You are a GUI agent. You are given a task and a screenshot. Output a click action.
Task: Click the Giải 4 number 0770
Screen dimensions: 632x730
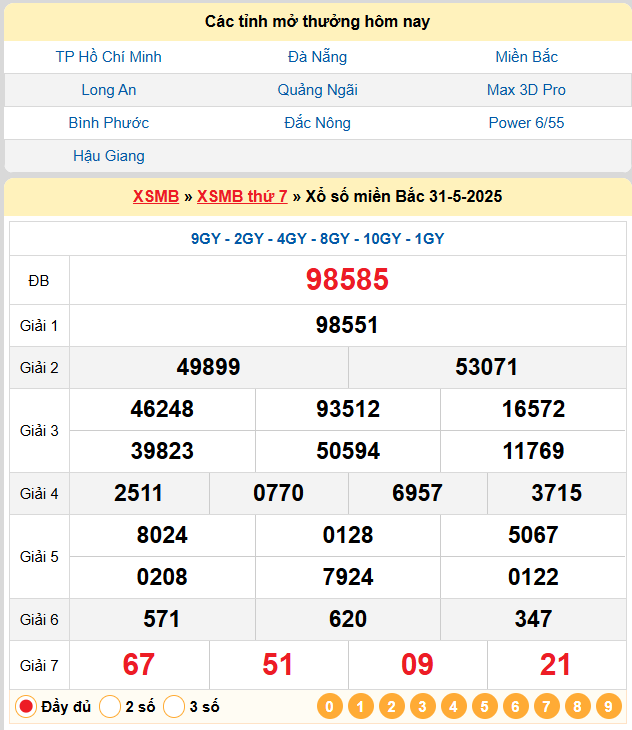(x=278, y=493)
